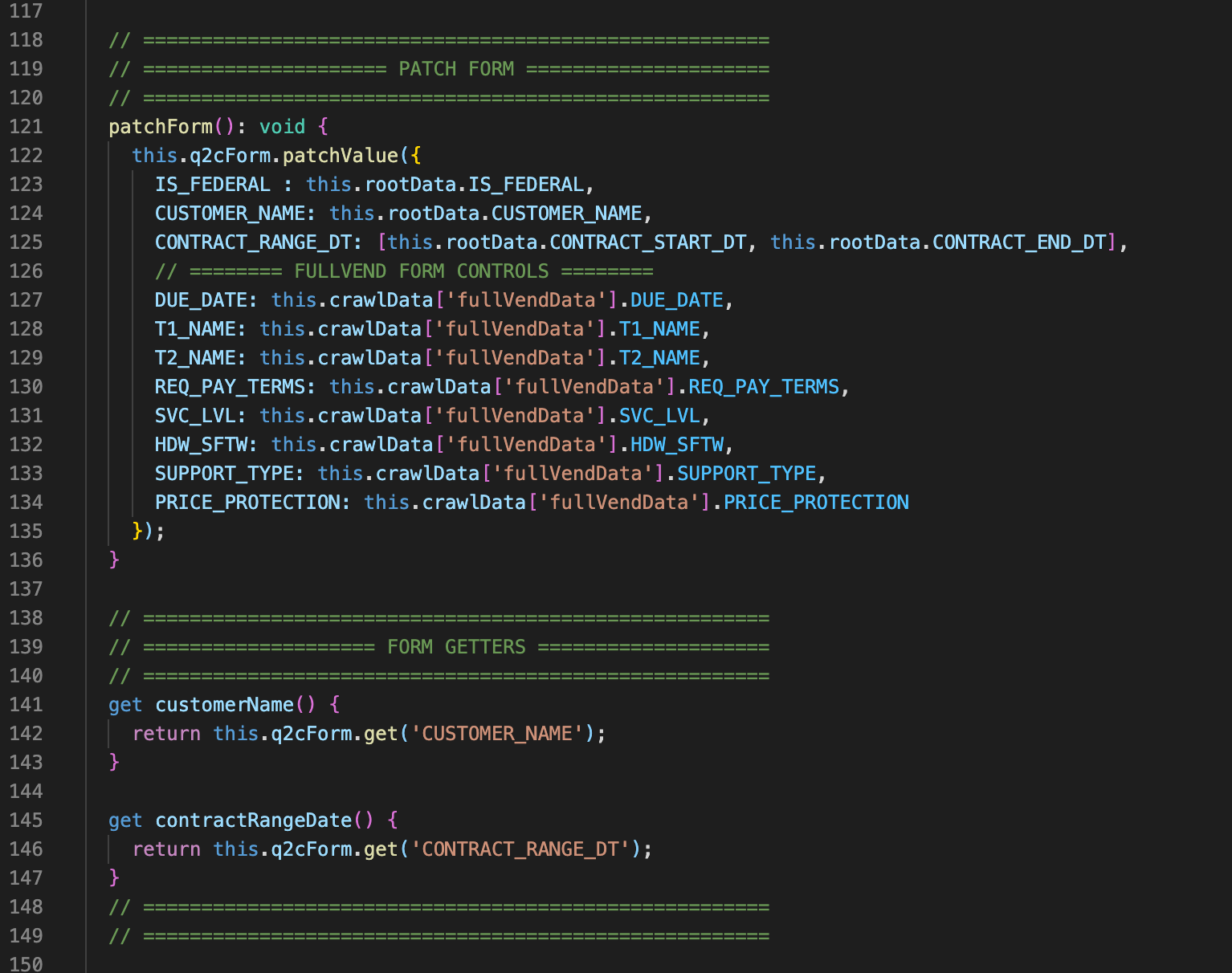Click the 'fullVendData' string on line 127
This screenshot has height=973, width=1232.
pyautogui.click(x=526, y=300)
